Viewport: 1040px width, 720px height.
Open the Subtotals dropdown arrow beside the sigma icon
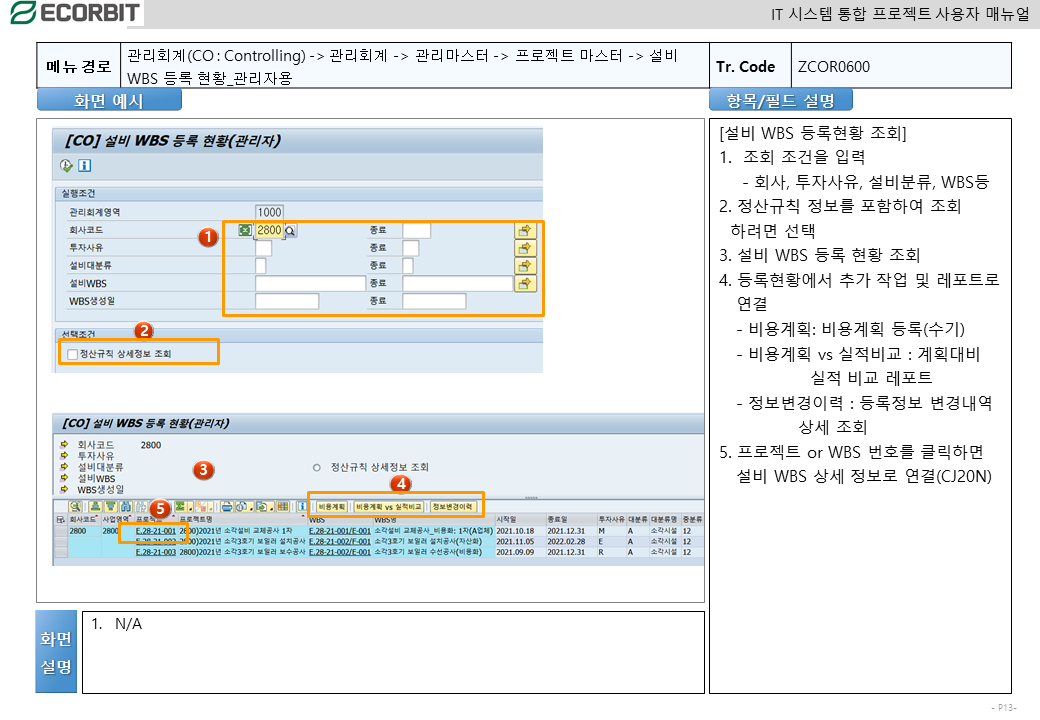(x=190, y=508)
